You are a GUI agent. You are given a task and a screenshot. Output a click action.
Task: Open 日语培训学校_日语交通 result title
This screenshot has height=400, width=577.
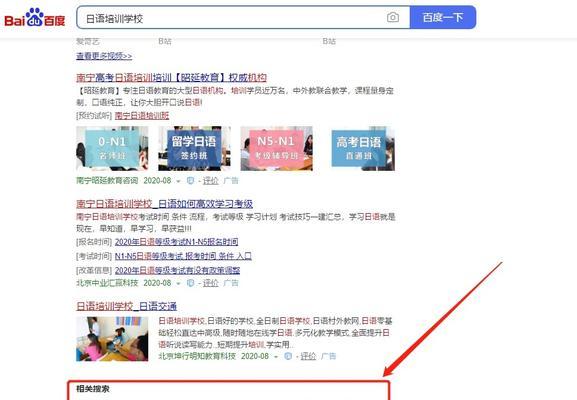127,306
